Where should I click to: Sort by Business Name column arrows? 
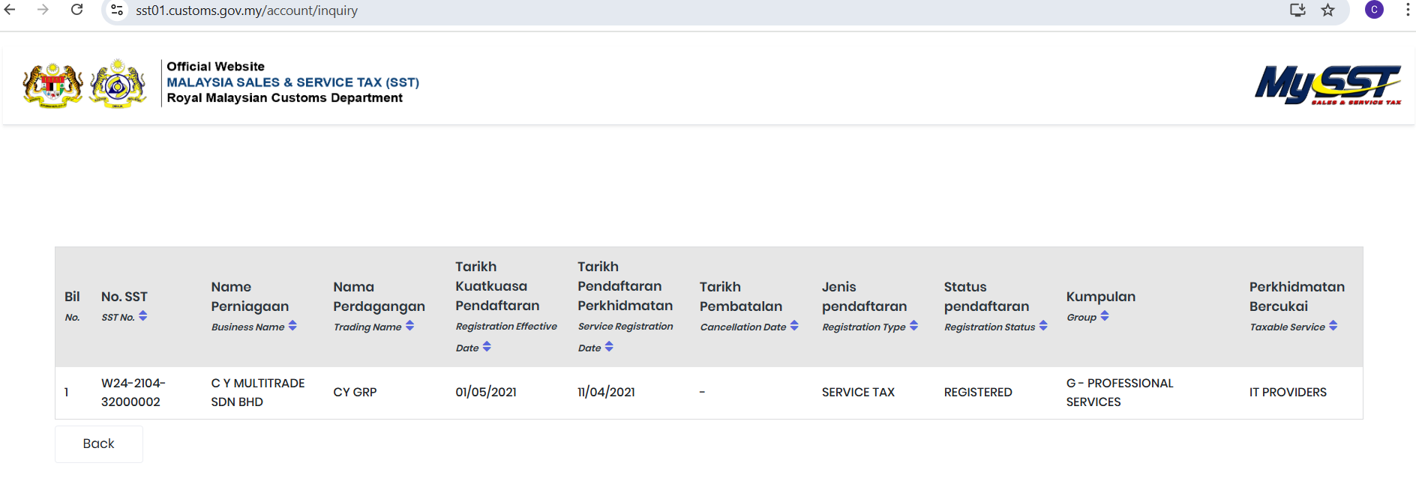coord(292,326)
